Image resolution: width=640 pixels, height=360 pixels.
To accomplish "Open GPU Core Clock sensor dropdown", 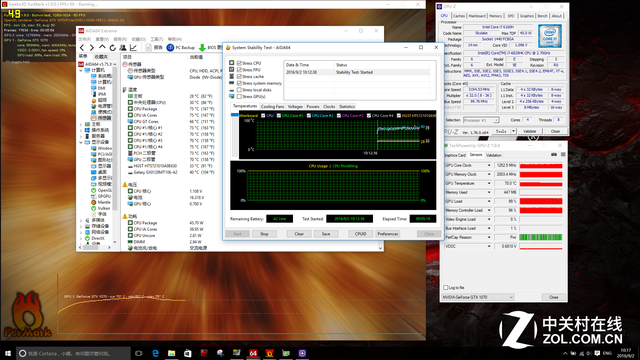I will [489, 165].
